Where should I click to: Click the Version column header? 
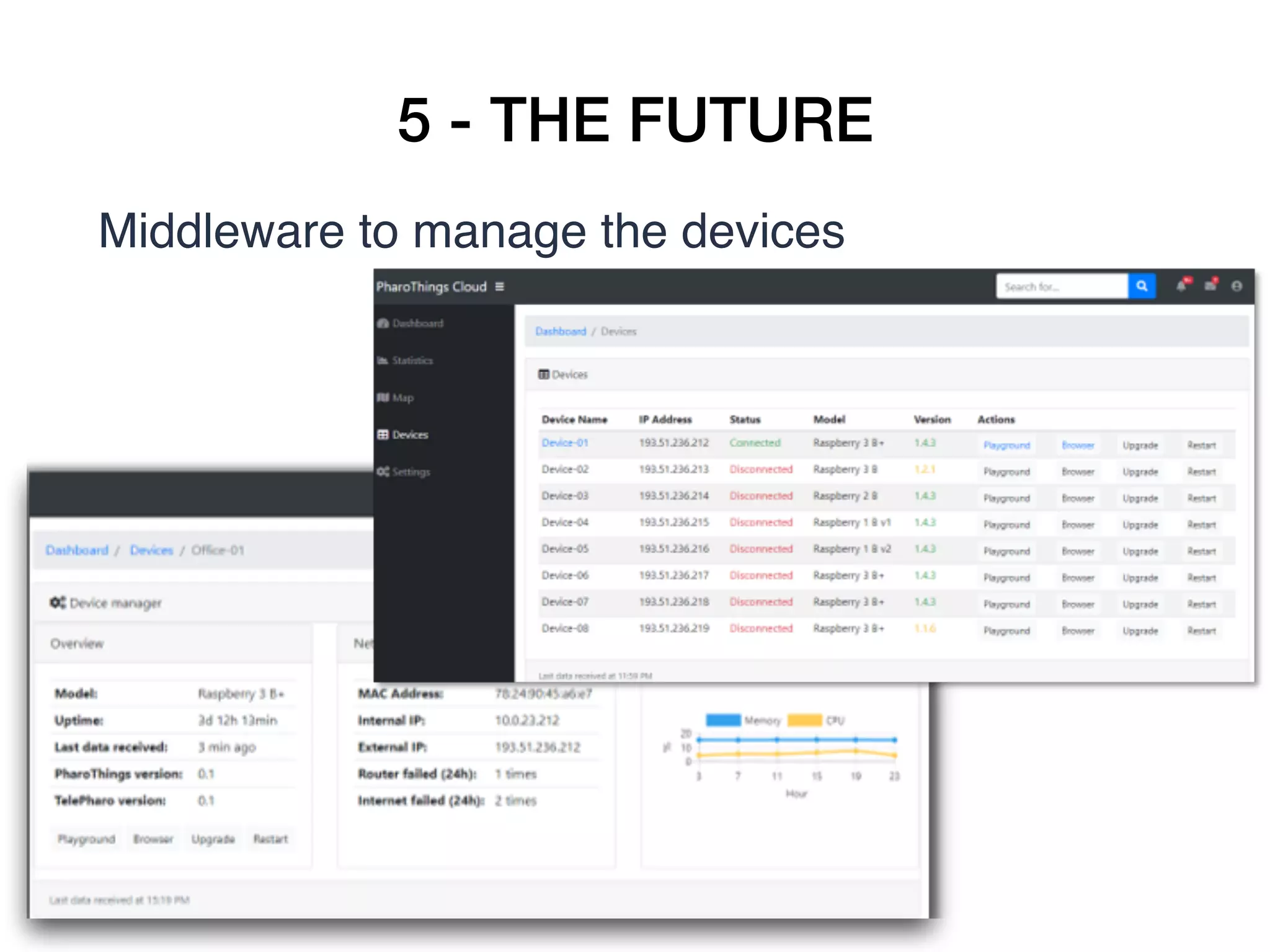tap(932, 420)
